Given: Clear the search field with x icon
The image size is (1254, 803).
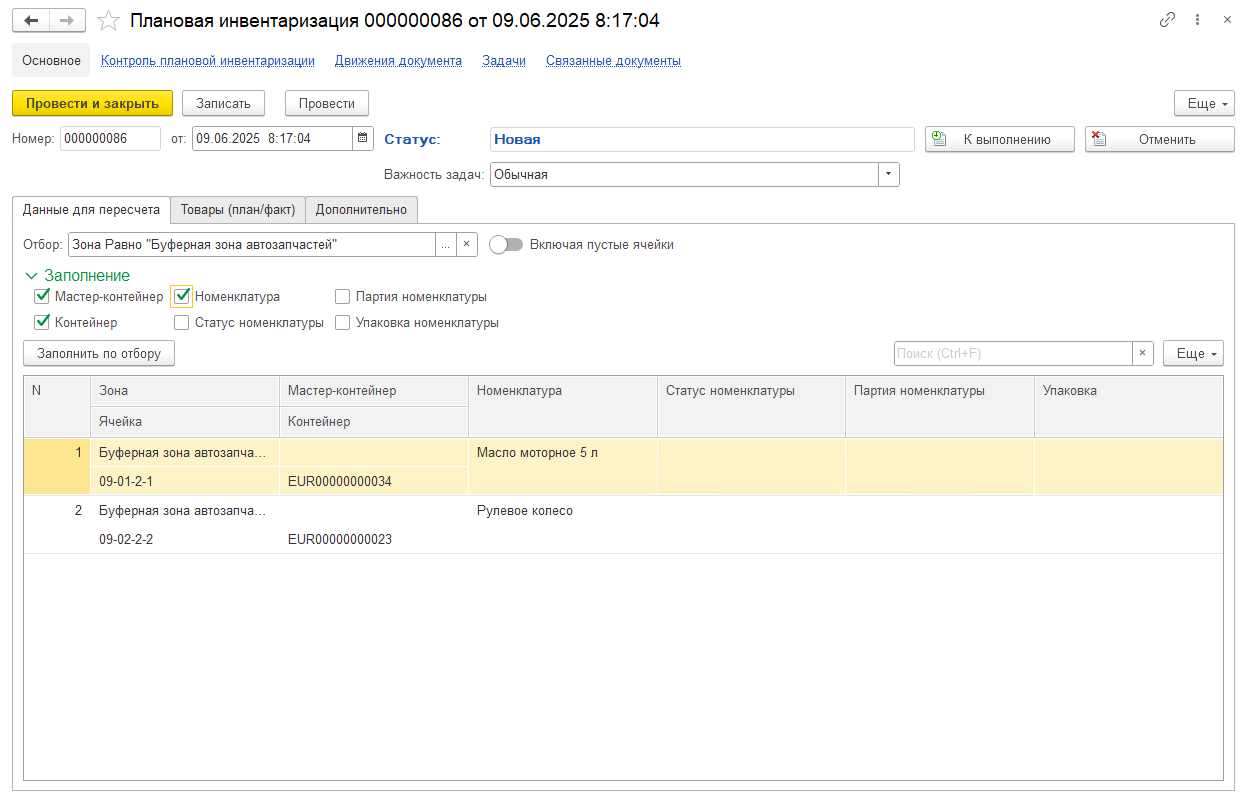Looking at the screenshot, I should 1143,353.
